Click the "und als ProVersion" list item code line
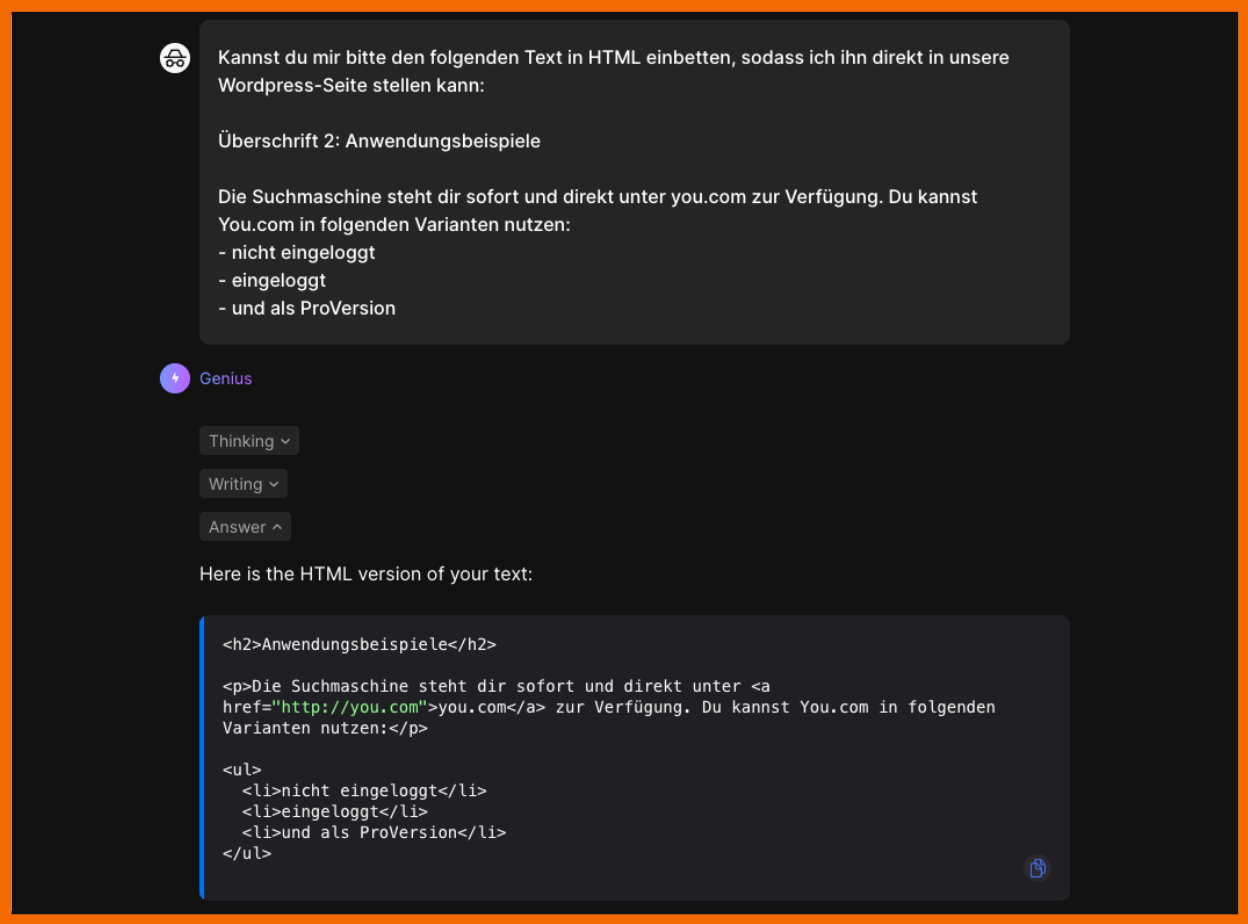The width and height of the screenshot is (1248, 924). (x=374, y=832)
